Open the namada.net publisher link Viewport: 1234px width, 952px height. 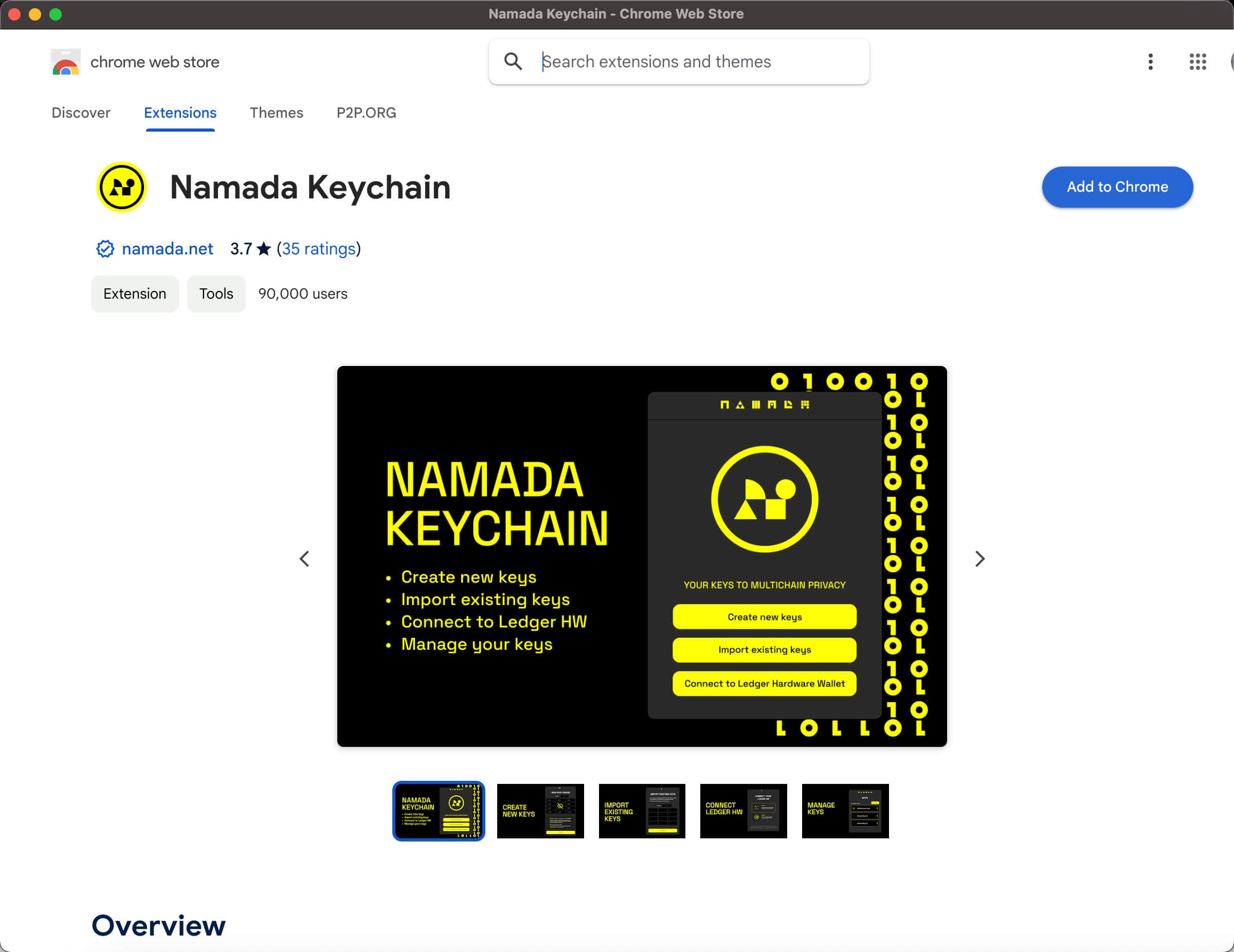click(167, 249)
